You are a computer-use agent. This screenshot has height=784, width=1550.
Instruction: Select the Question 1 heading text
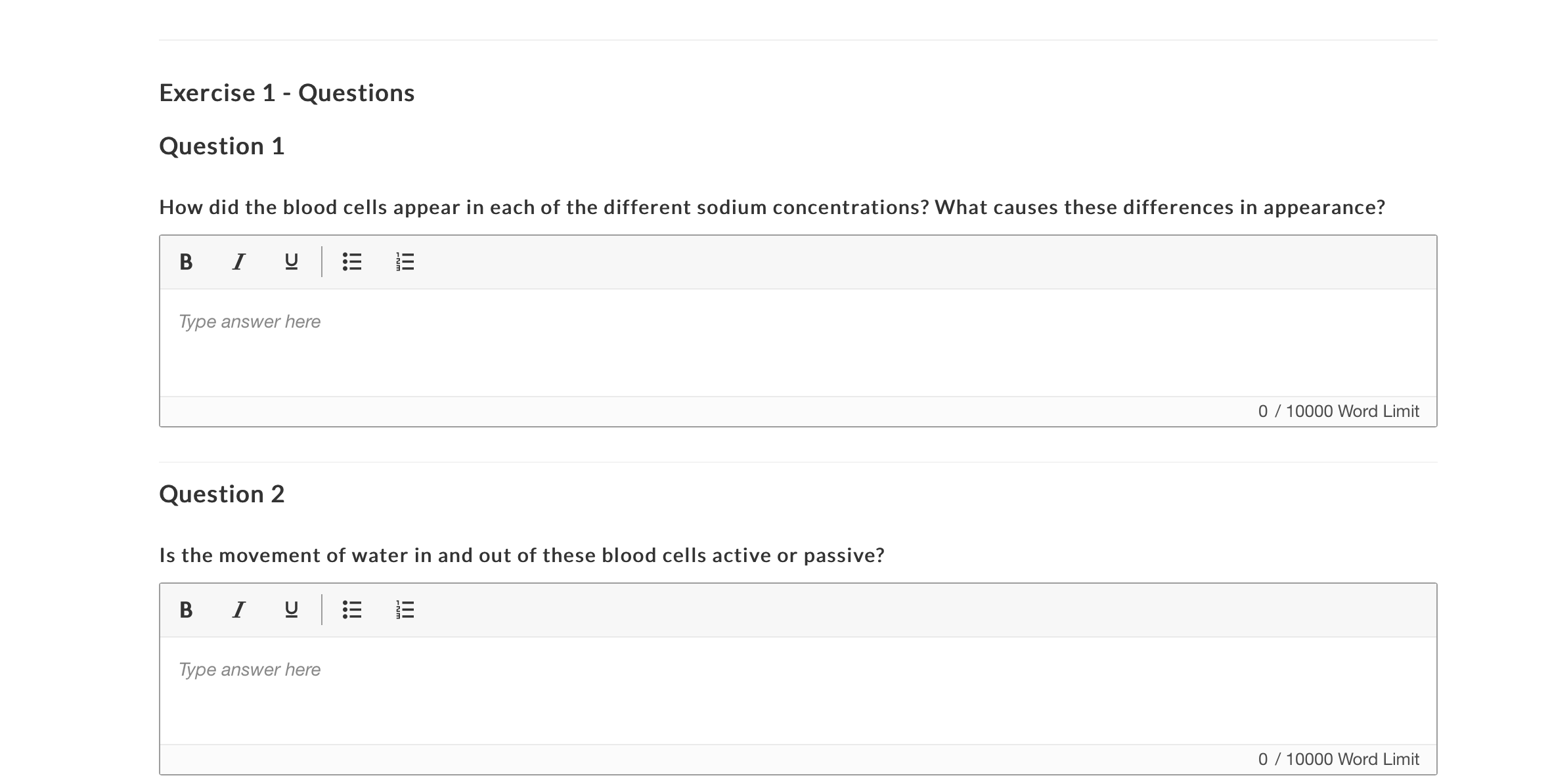[223, 145]
